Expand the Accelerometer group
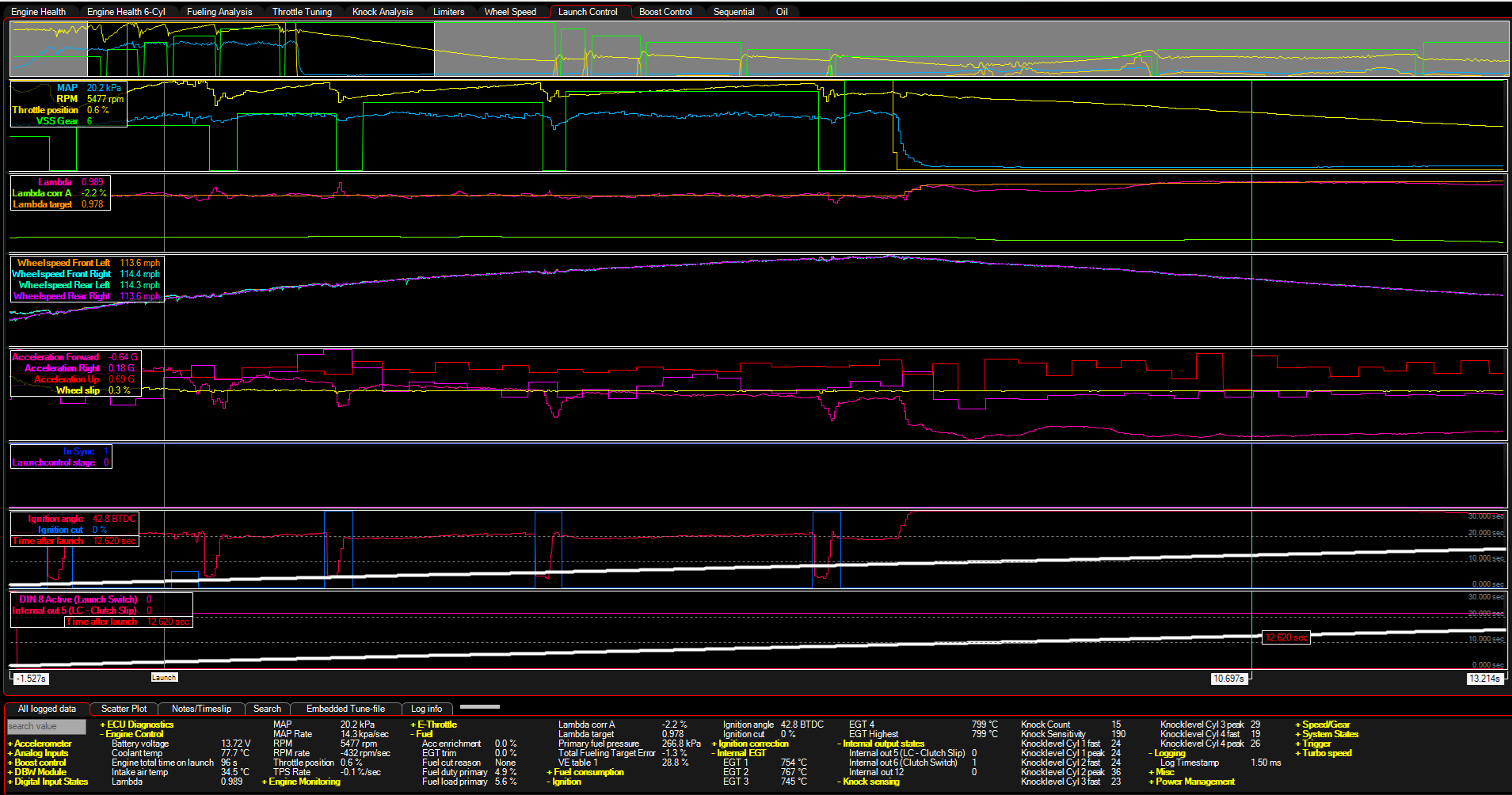This screenshot has height=795, width=1512. tap(40, 744)
